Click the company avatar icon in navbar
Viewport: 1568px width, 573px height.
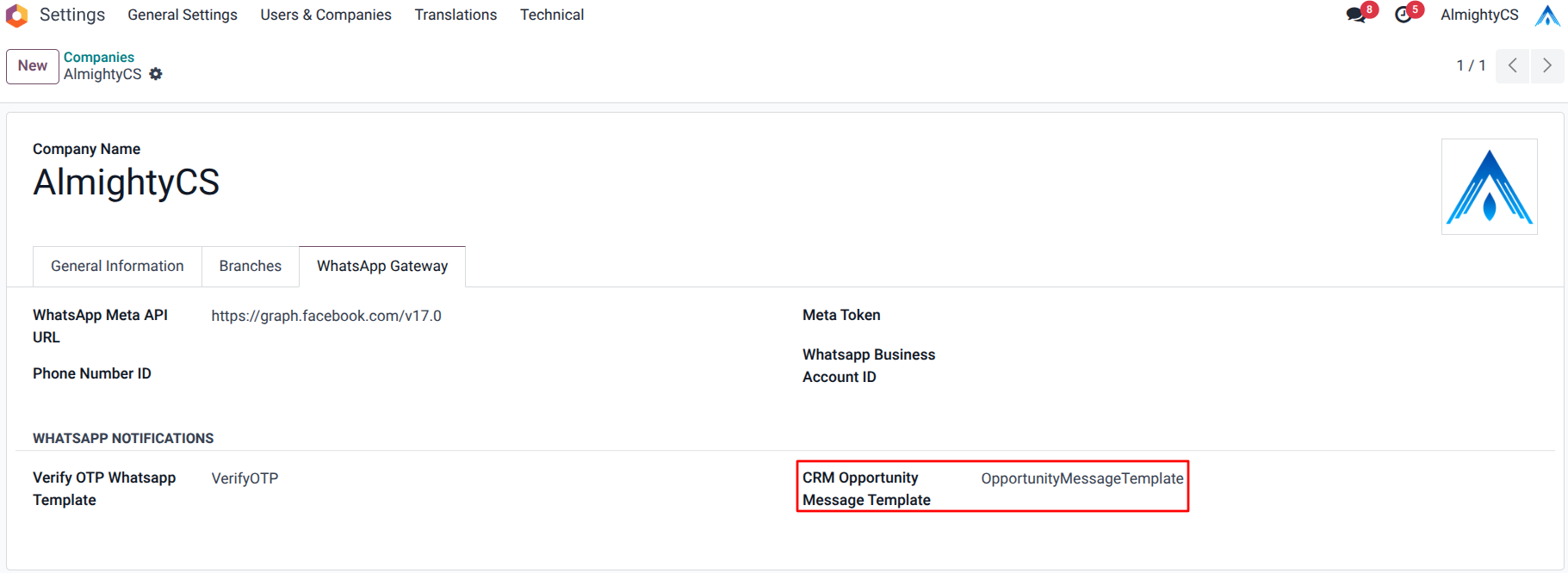[x=1546, y=15]
